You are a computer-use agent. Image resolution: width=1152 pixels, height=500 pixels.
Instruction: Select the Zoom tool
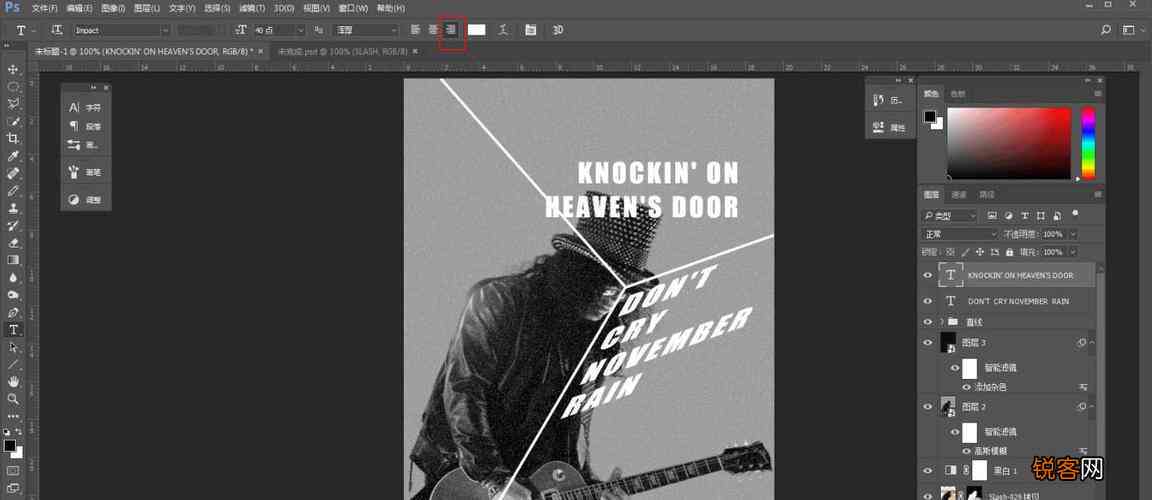point(12,399)
